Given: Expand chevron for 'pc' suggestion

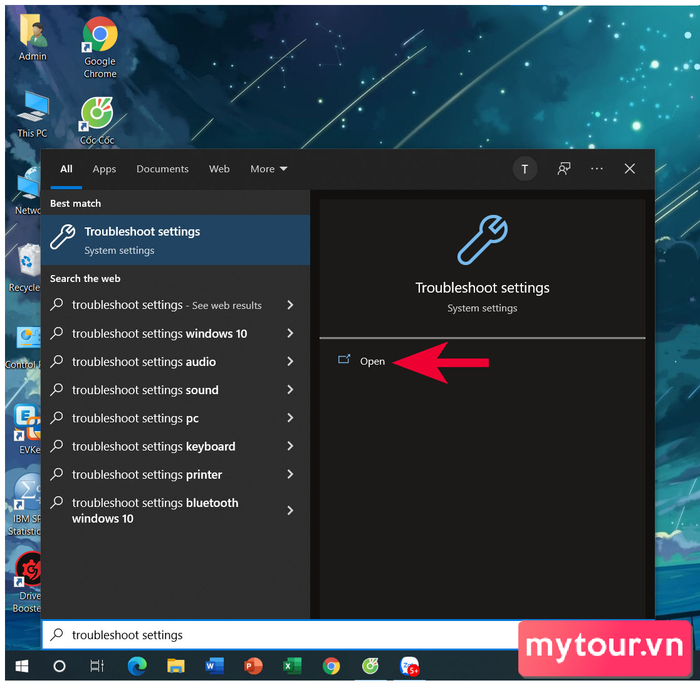Looking at the screenshot, I should pyautogui.click(x=290, y=417).
